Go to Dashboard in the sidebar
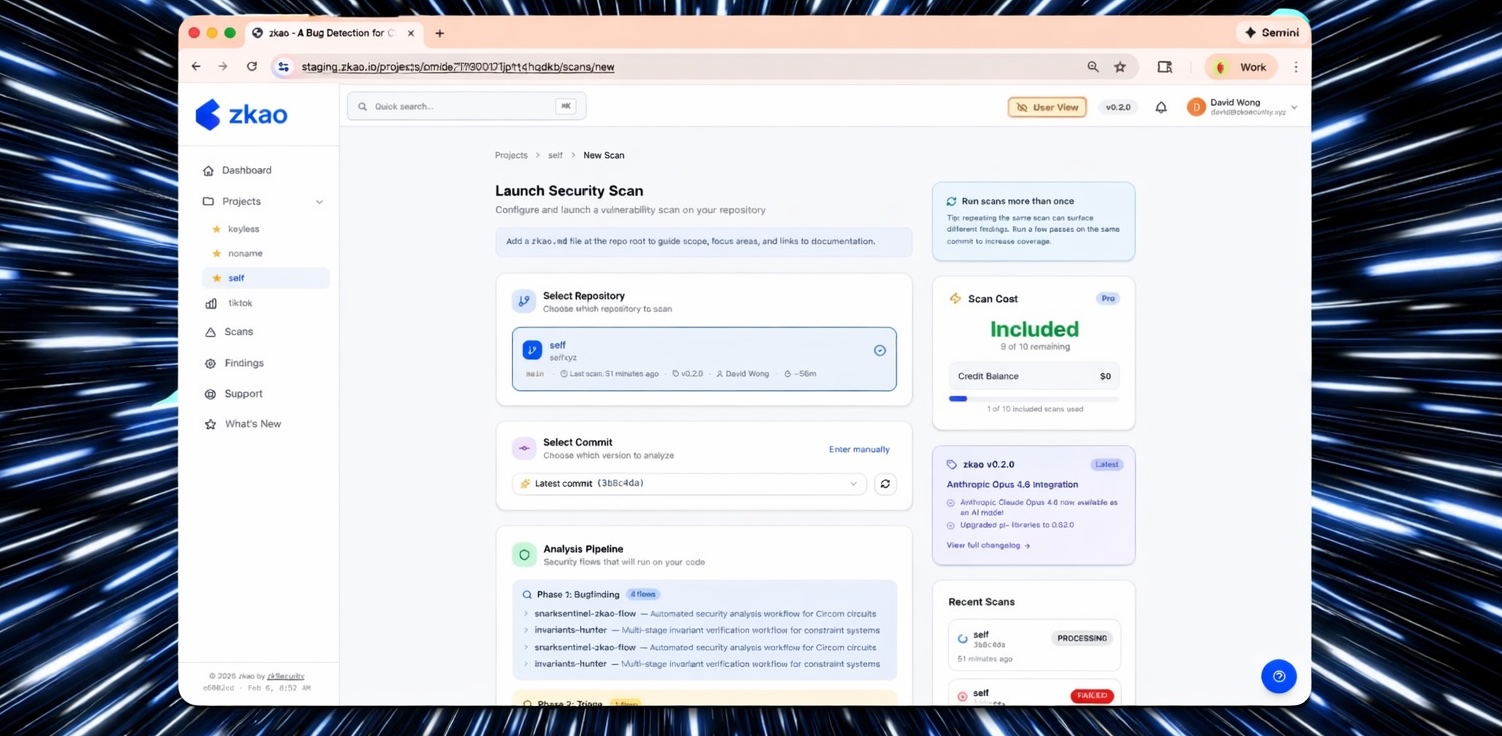The width and height of the screenshot is (1502, 736). tap(246, 171)
